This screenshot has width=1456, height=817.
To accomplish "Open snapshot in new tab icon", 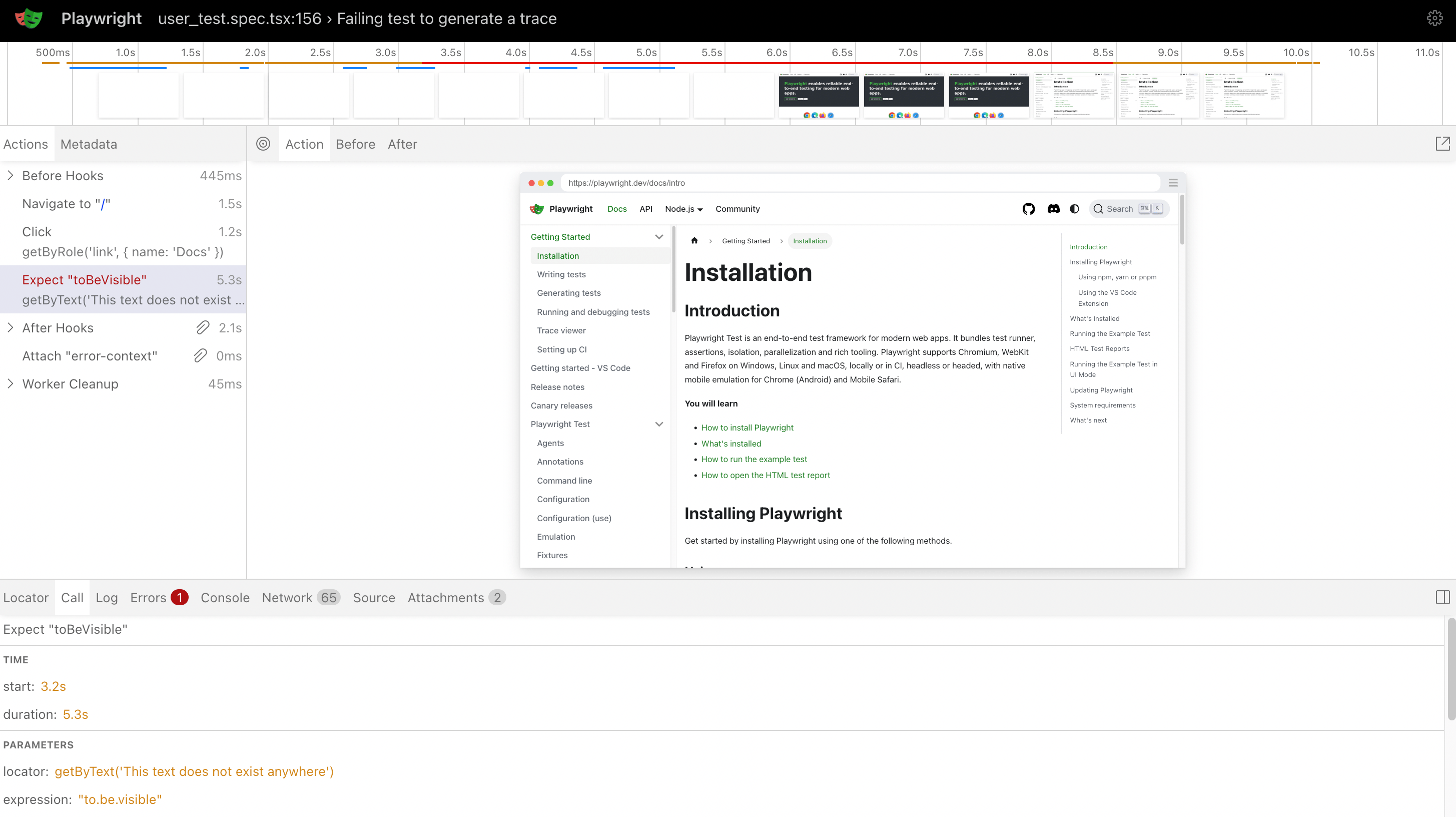I will pos(1442,144).
